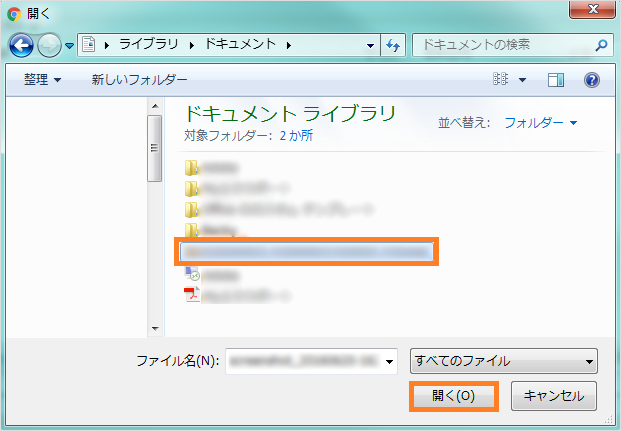Toggle the preview pane icon
621x431 pixels.
(557, 79)
